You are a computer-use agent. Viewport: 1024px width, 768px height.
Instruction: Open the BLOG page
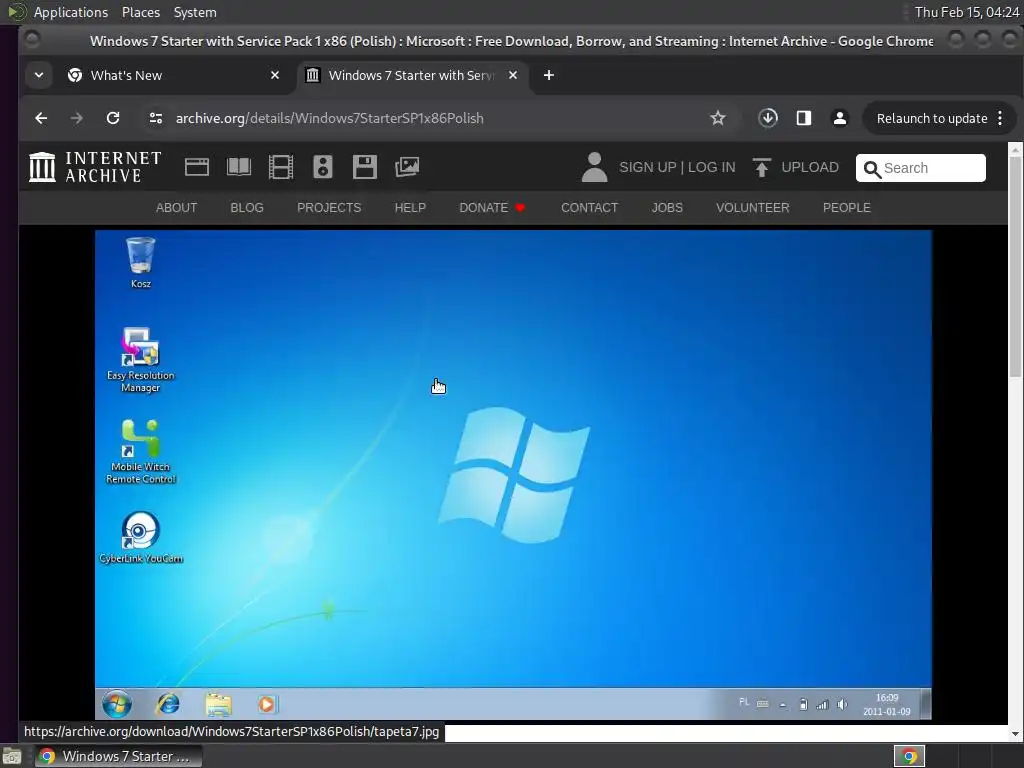[x=247, y=208]
